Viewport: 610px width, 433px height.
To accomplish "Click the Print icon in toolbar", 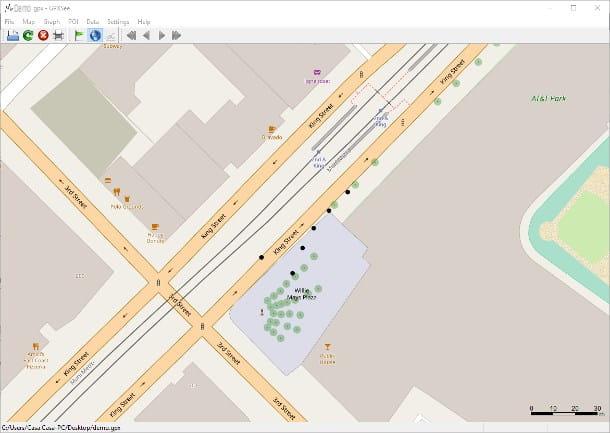I will pos(58,35).
